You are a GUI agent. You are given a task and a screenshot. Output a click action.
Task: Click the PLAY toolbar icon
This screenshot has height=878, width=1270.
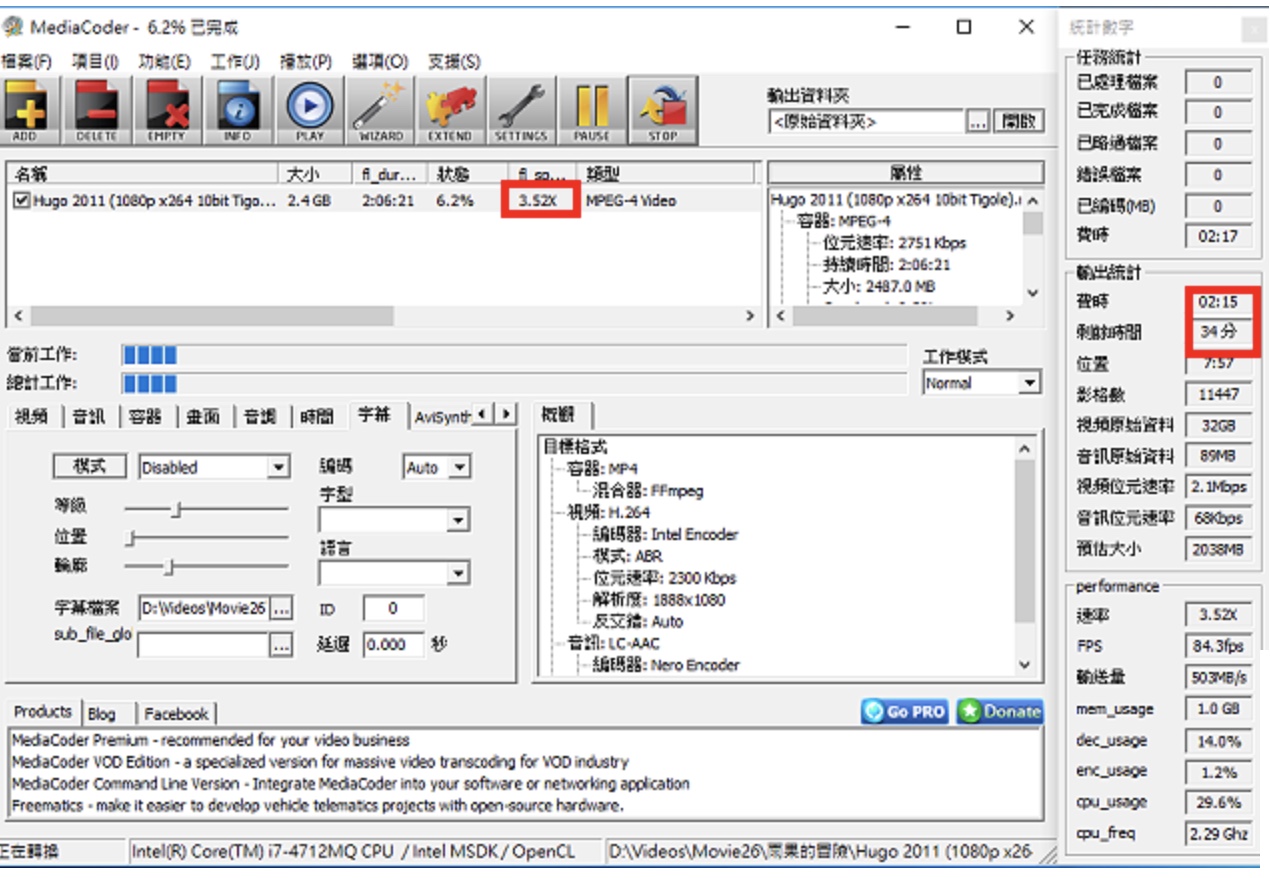(309, 110)
